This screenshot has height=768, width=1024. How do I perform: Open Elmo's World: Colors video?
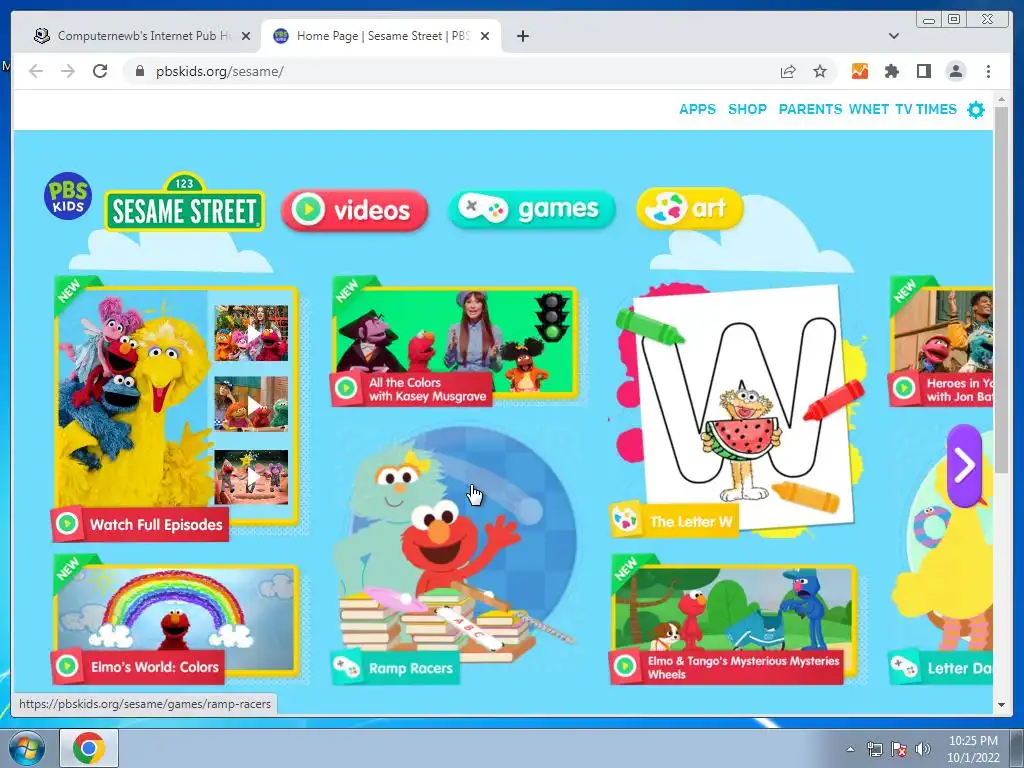click(x=176, y=620)
